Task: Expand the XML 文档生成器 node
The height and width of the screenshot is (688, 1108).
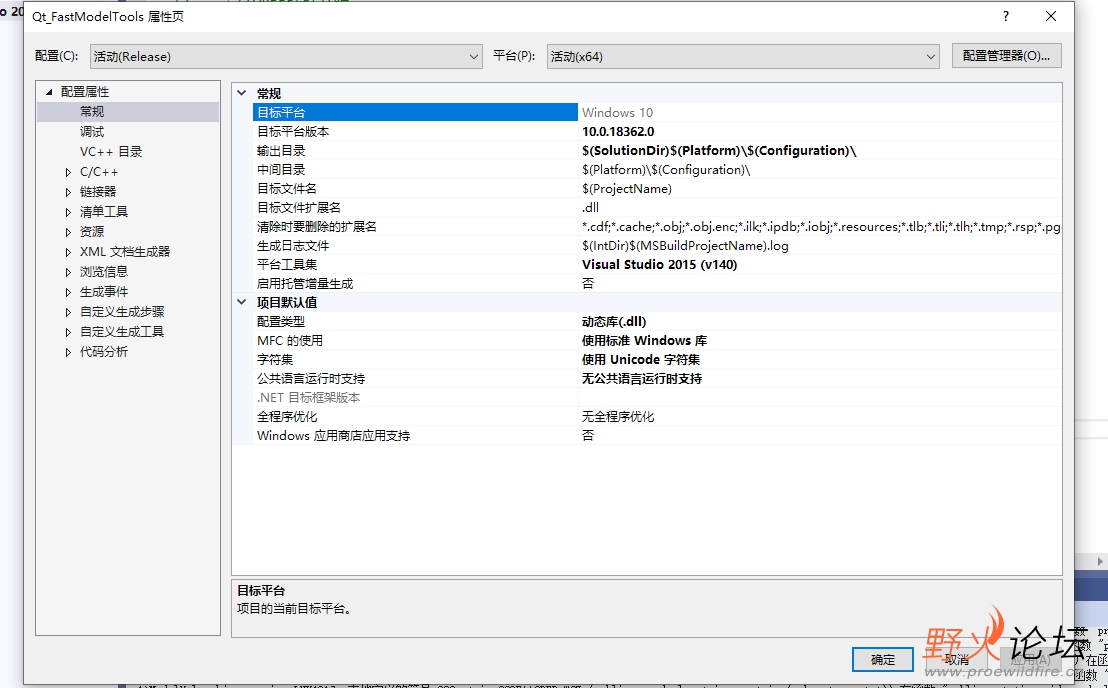Action: point(68,252)
